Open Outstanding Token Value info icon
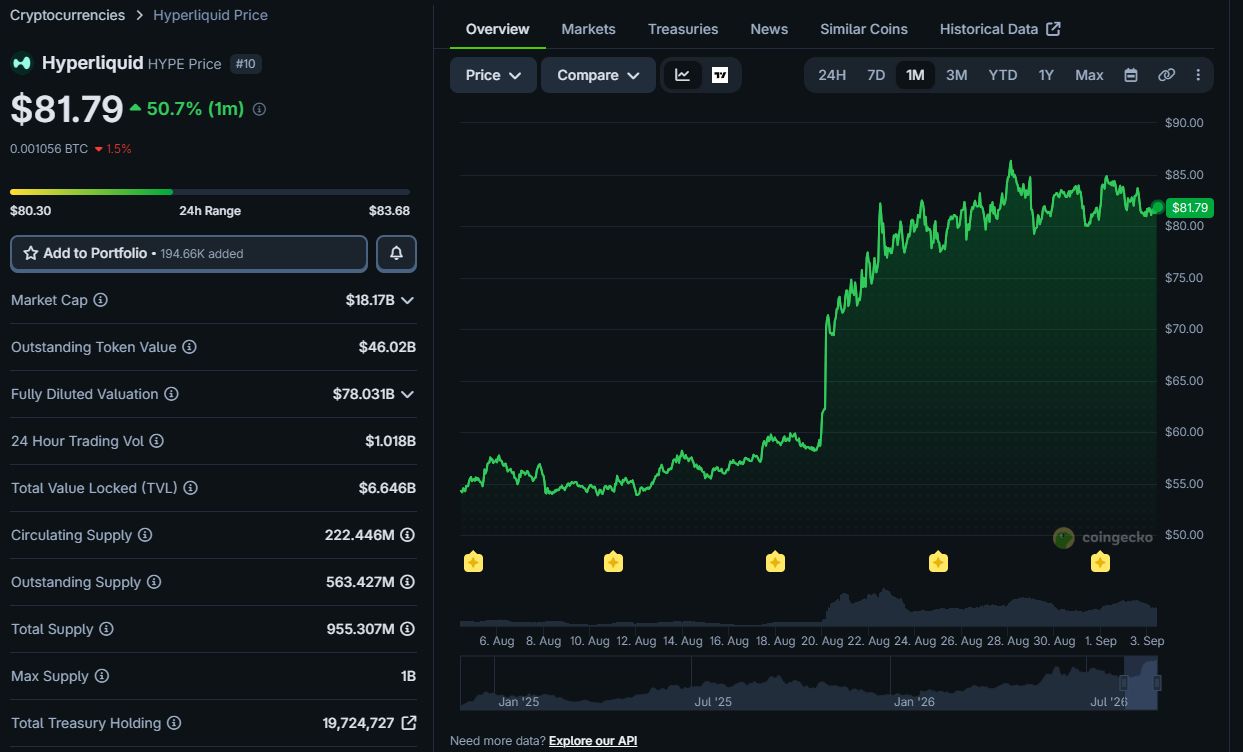 [189, 347]
